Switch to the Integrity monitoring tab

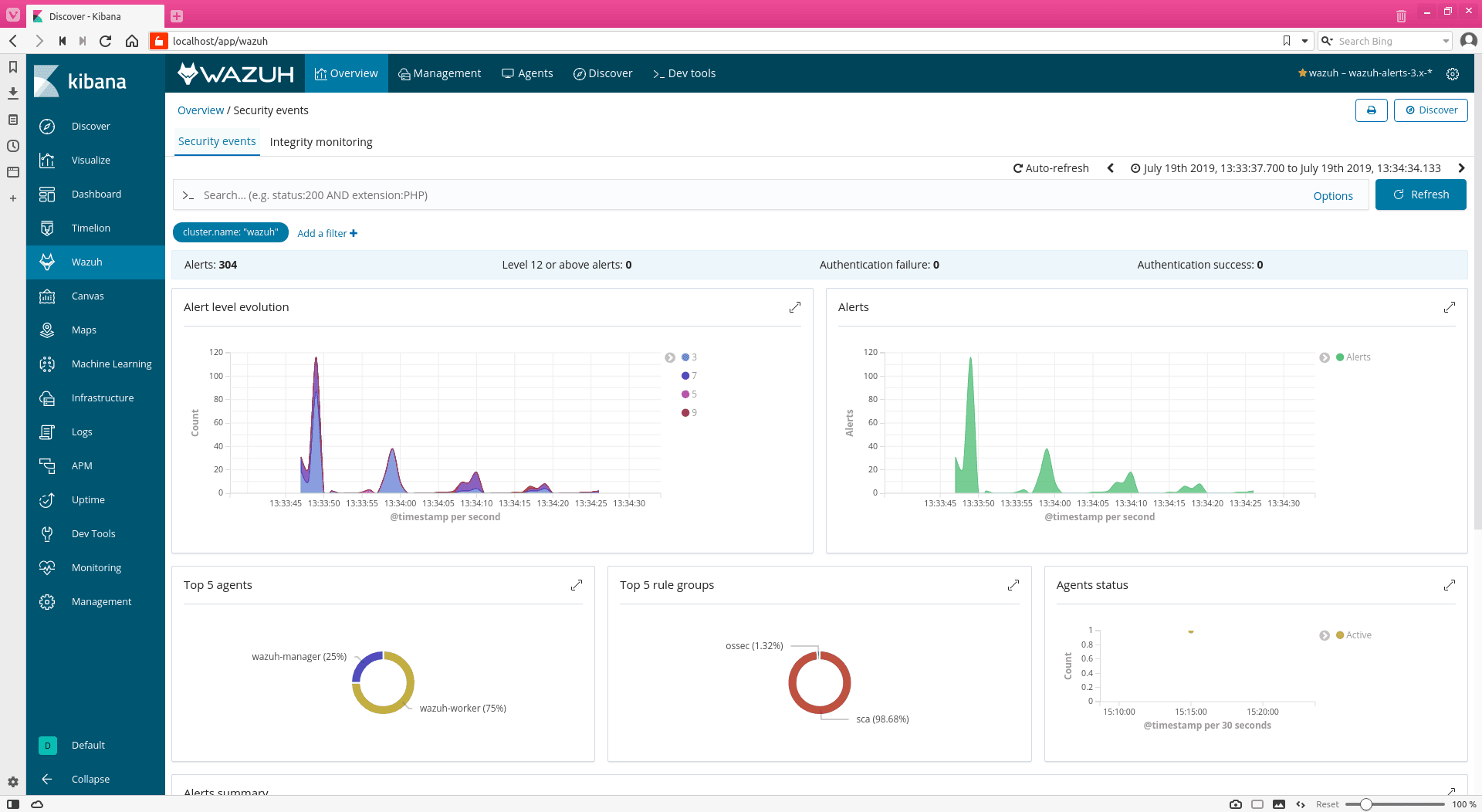tap(321, 142)
